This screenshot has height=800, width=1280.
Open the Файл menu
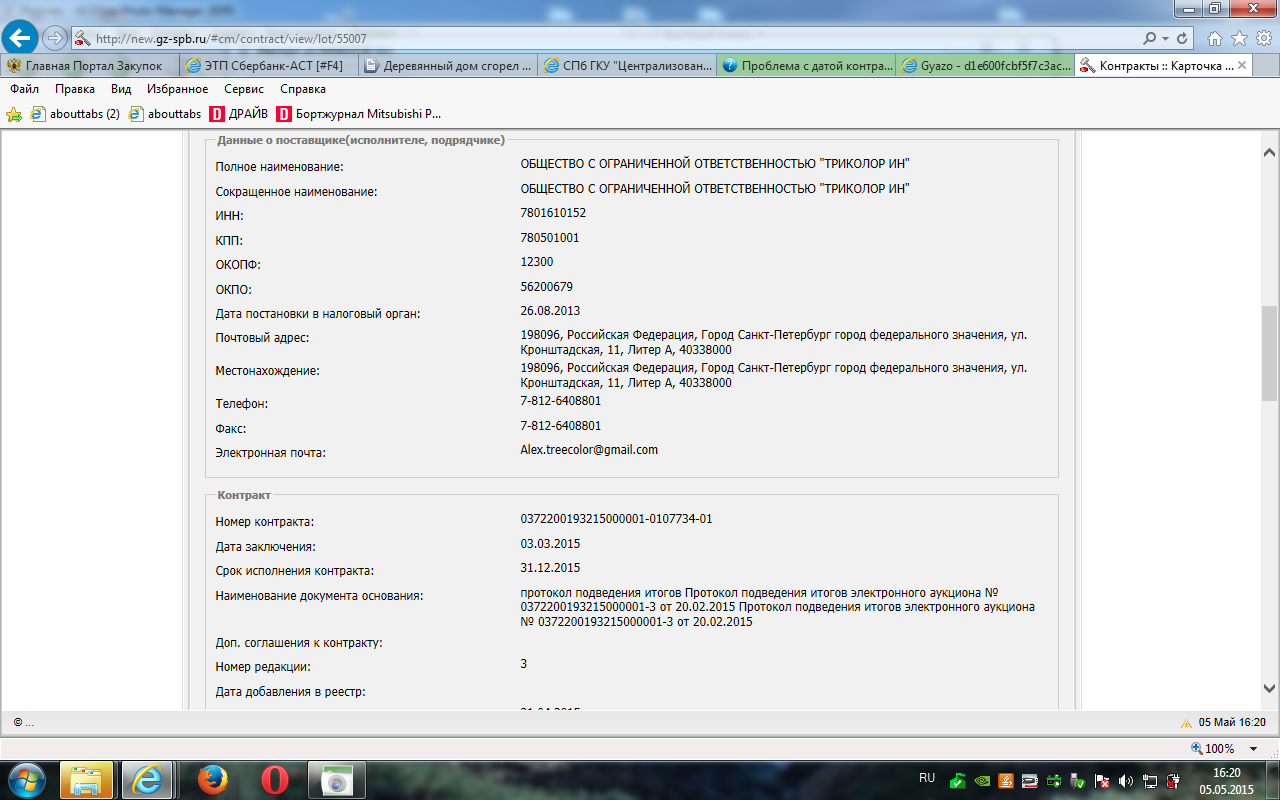click(24, 89)
